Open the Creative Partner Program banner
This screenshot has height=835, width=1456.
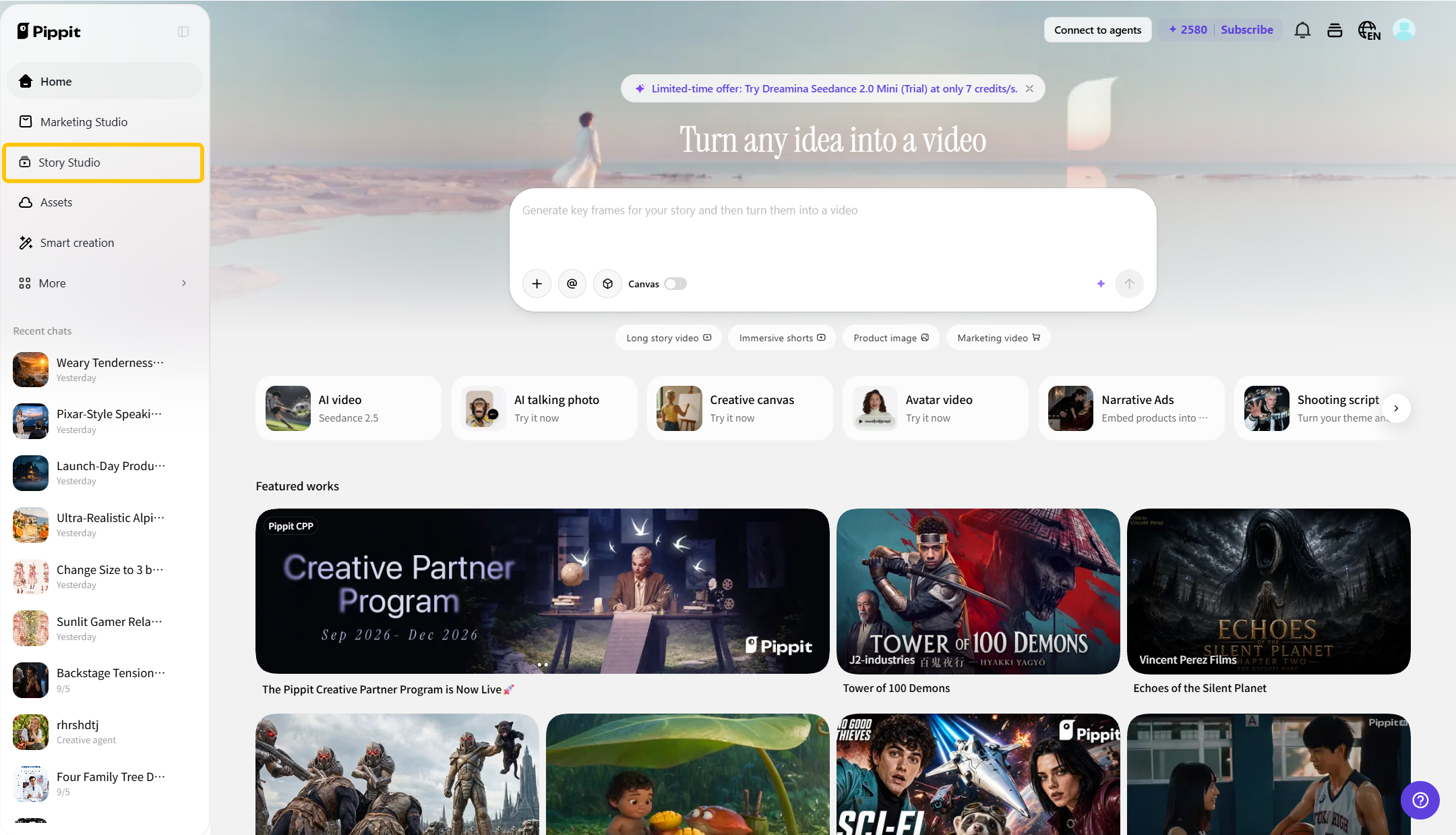click(542, 591)
